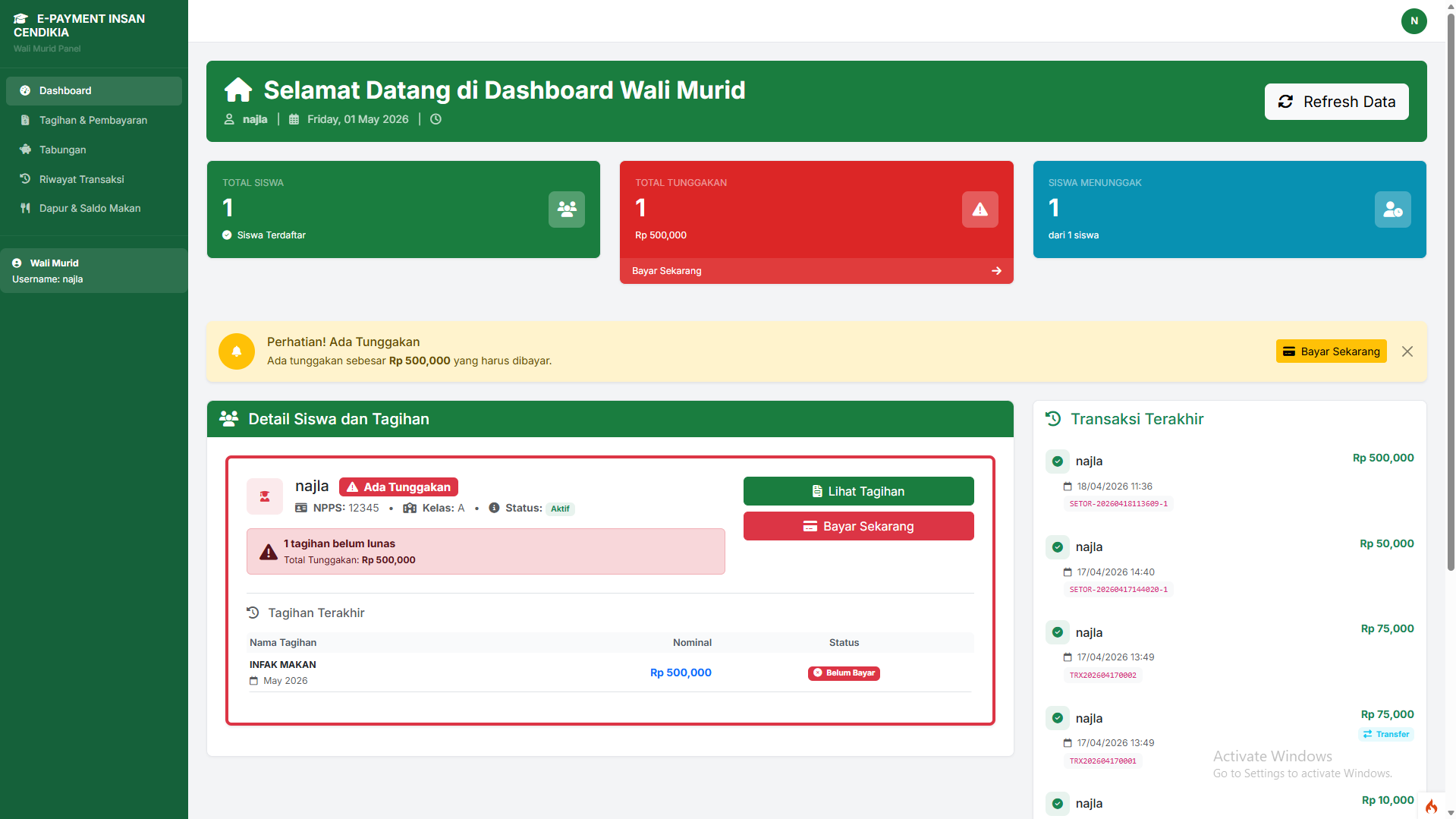Click the Transfer badge in transactions
The image size is (1456, 819).
tap(1386, 734)
